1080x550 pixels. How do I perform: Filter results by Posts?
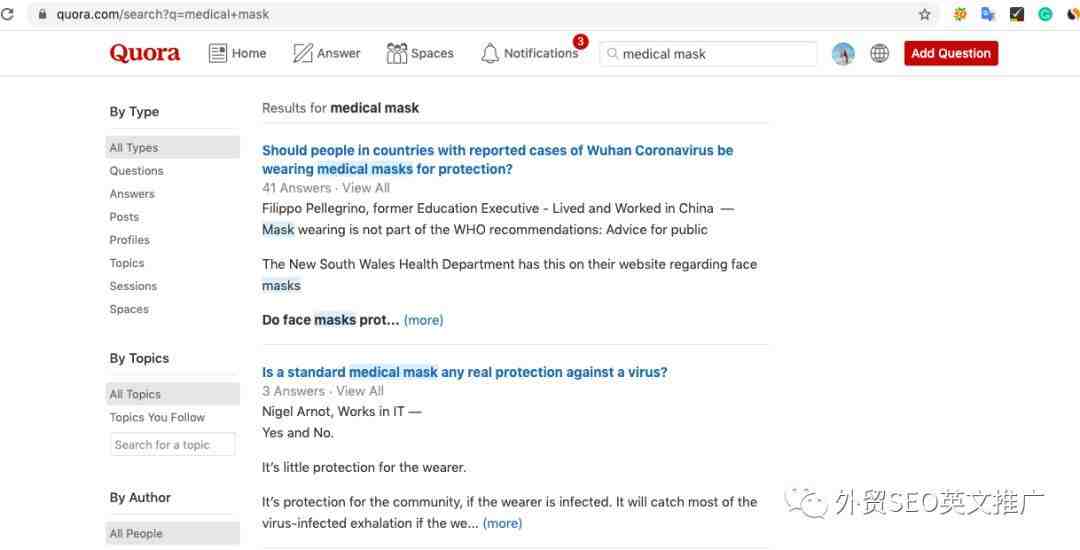coord(124,217)
